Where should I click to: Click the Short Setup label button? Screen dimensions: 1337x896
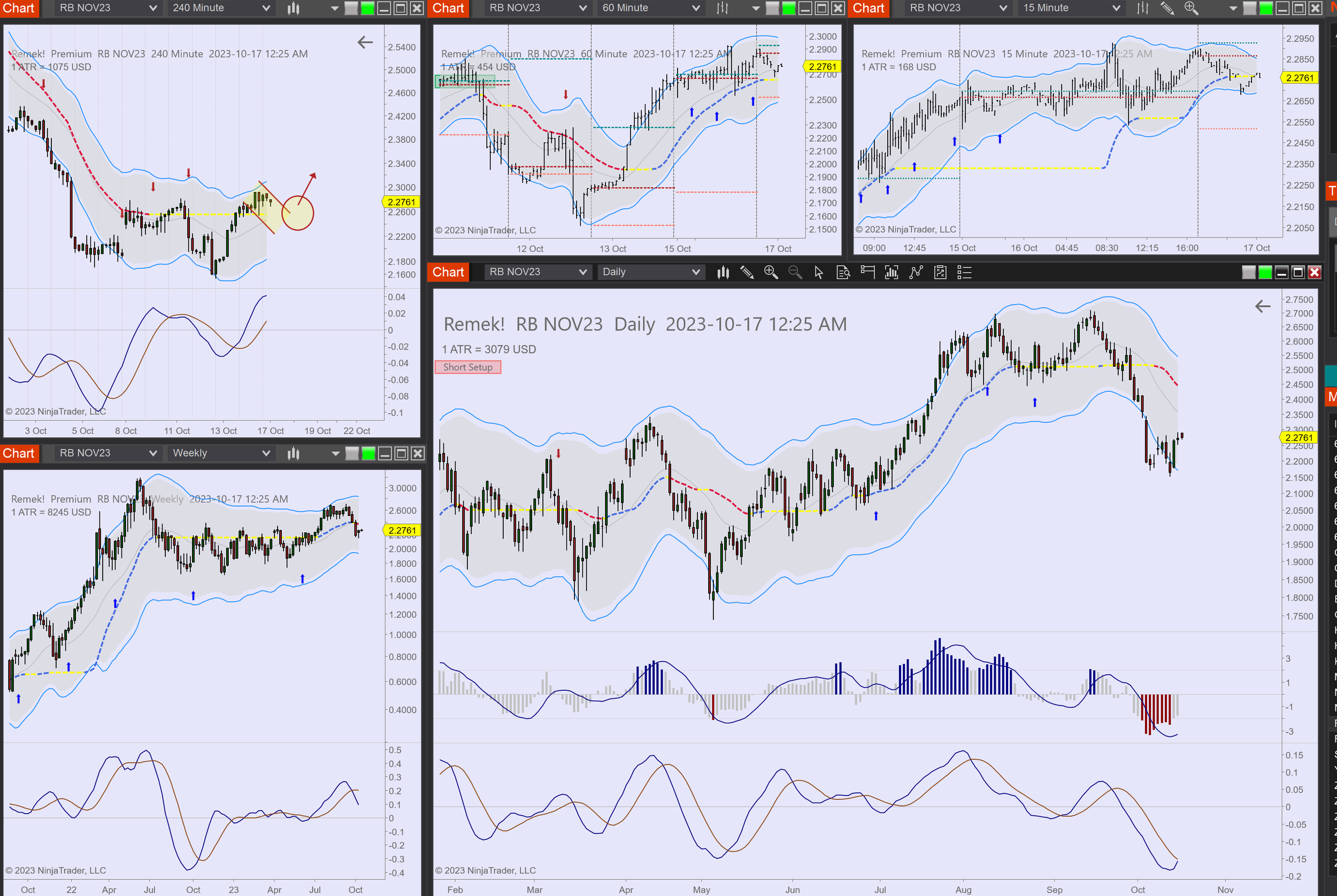point(467,367)
